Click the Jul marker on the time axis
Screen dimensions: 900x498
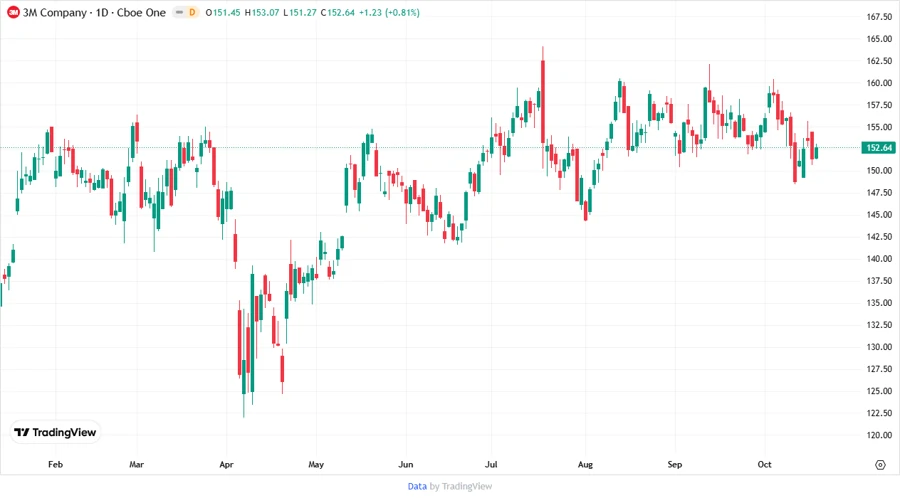491,465
